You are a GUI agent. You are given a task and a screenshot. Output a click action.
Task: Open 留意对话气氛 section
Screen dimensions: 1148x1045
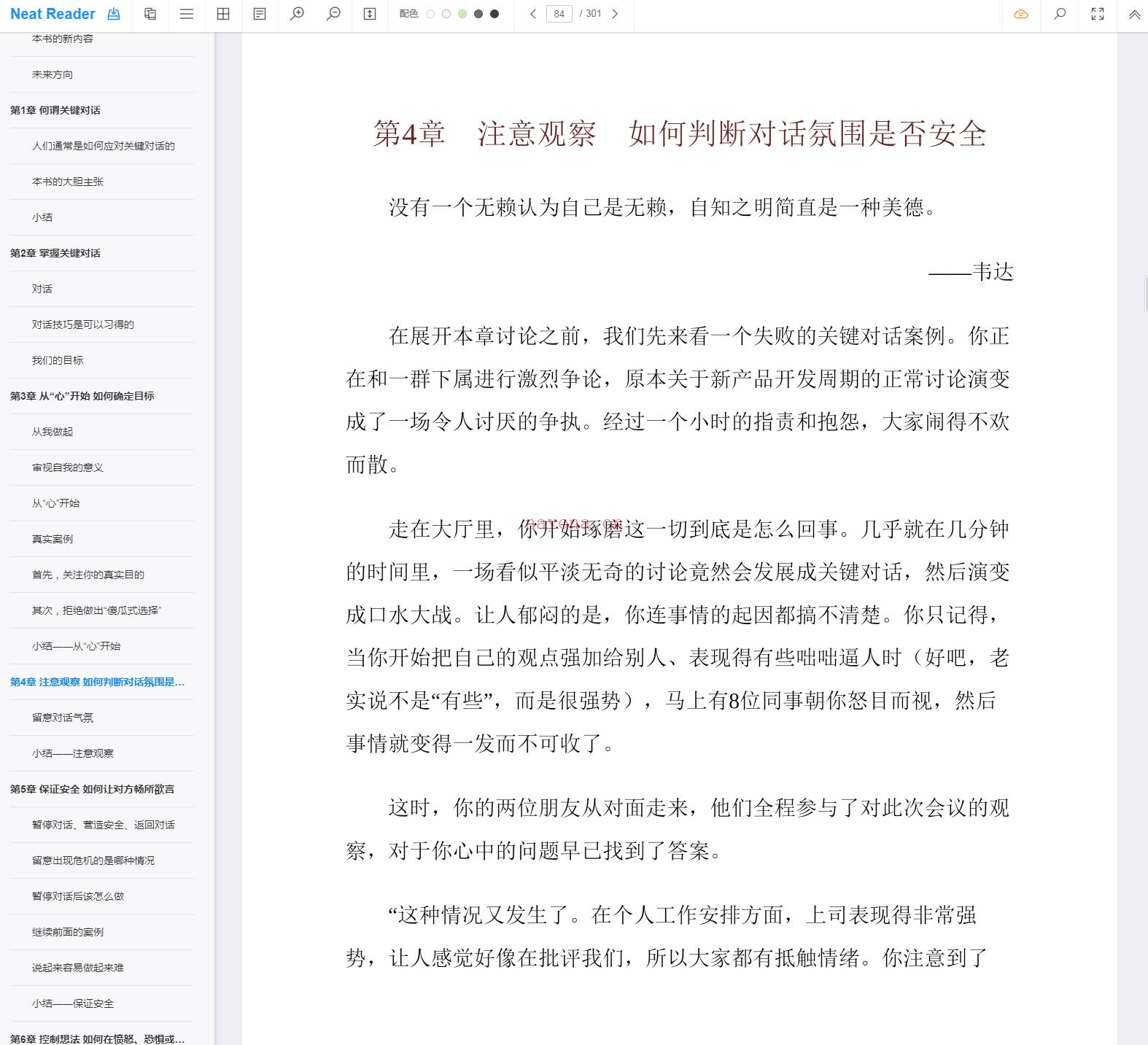click(63, 718)
